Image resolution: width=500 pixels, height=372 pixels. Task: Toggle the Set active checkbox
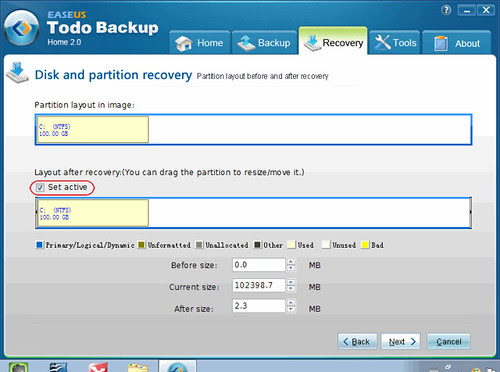[x=40, y=188]
